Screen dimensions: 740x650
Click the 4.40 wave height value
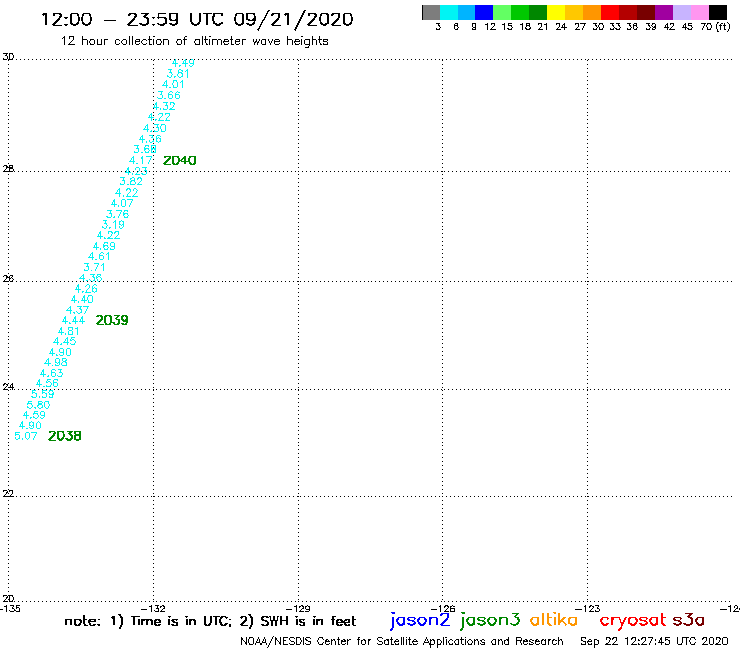pyautogui.click(x=82, y=299)
